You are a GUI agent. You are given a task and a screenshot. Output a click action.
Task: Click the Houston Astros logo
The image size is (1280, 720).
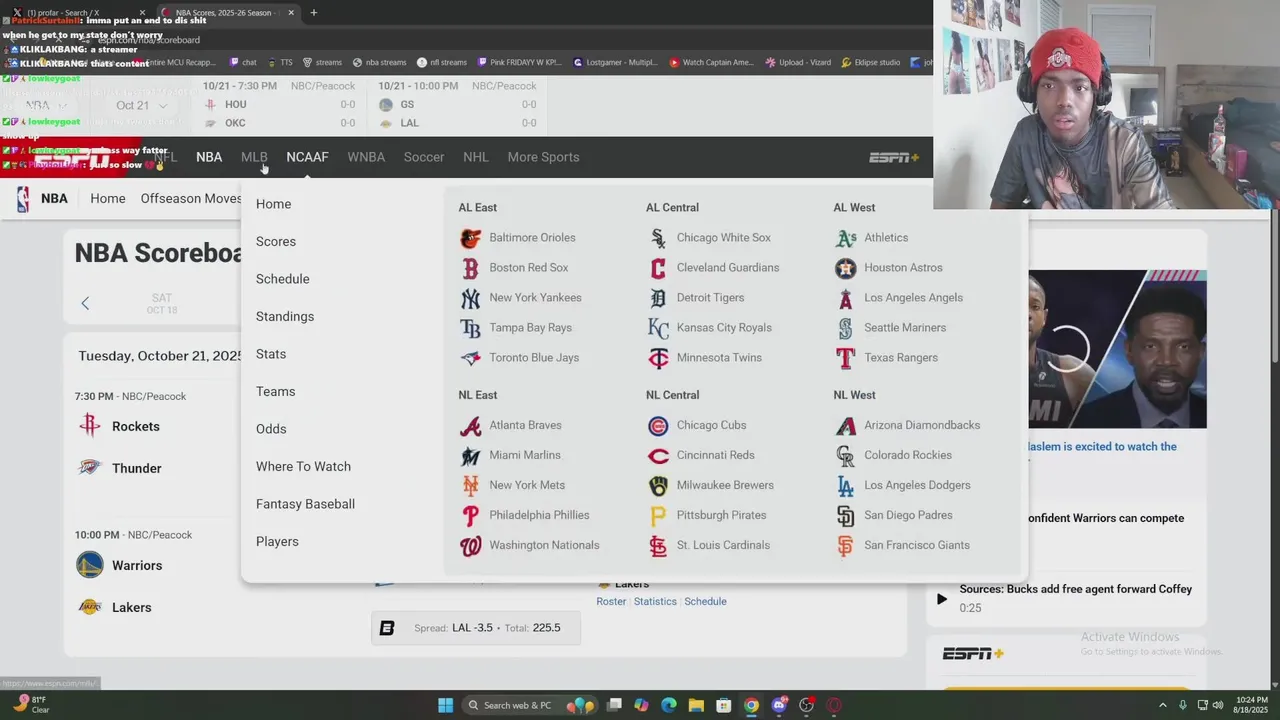[x=846, y=268]
